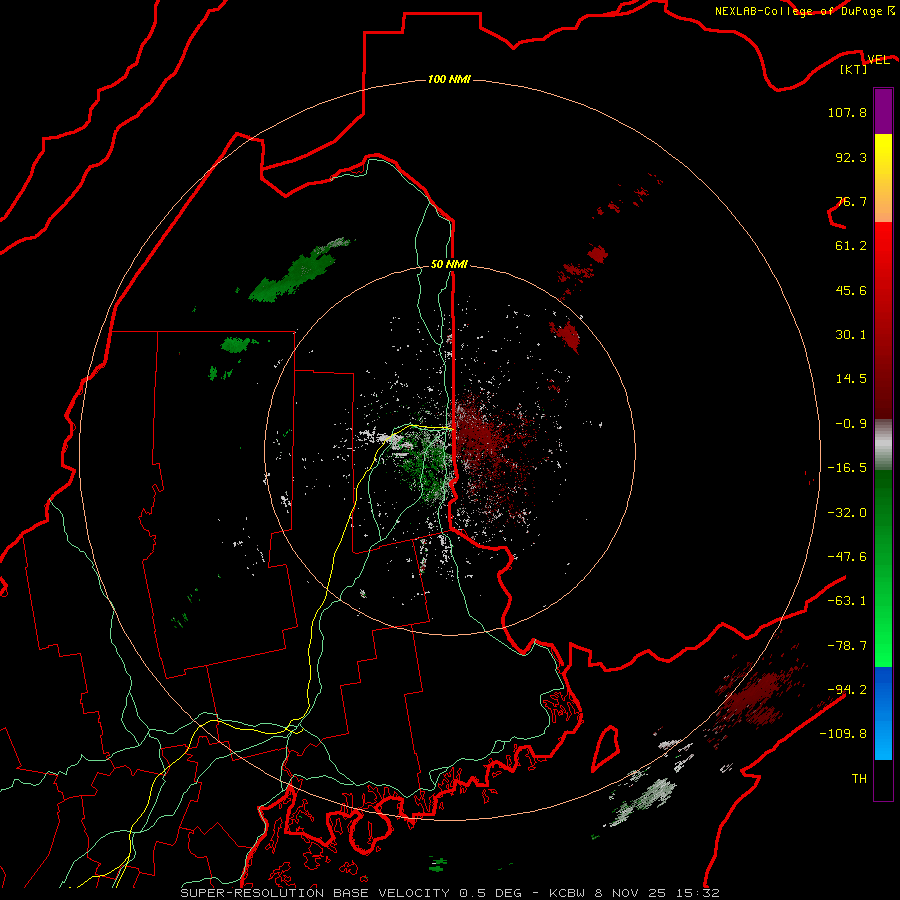Image resolution: width=900 pixels, height=900 pixels.
Task: Select the -109.8 legend value
Action: (843, 734)
